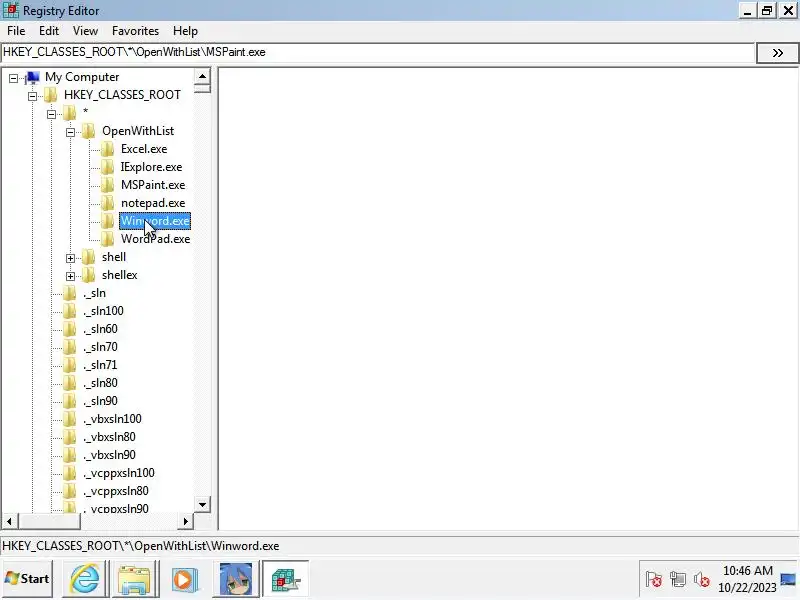This screenshot has width=800, height=600.
Task: Click the notepad.exe folder icon
Action: 107,203
